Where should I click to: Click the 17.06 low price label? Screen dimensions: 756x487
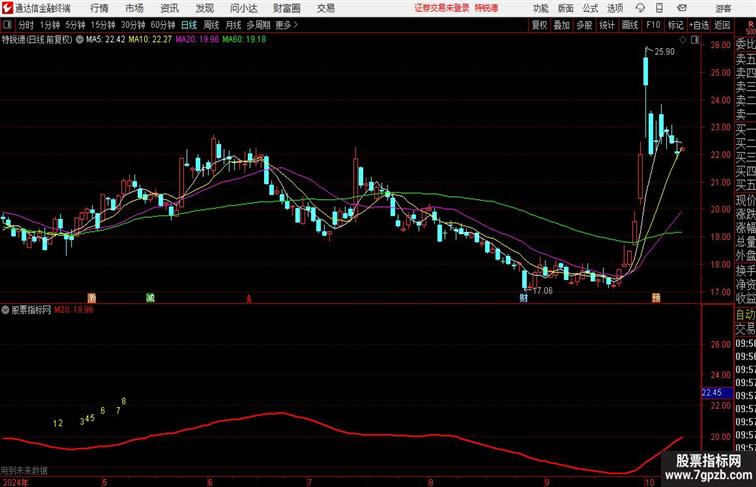coord(542,291)
